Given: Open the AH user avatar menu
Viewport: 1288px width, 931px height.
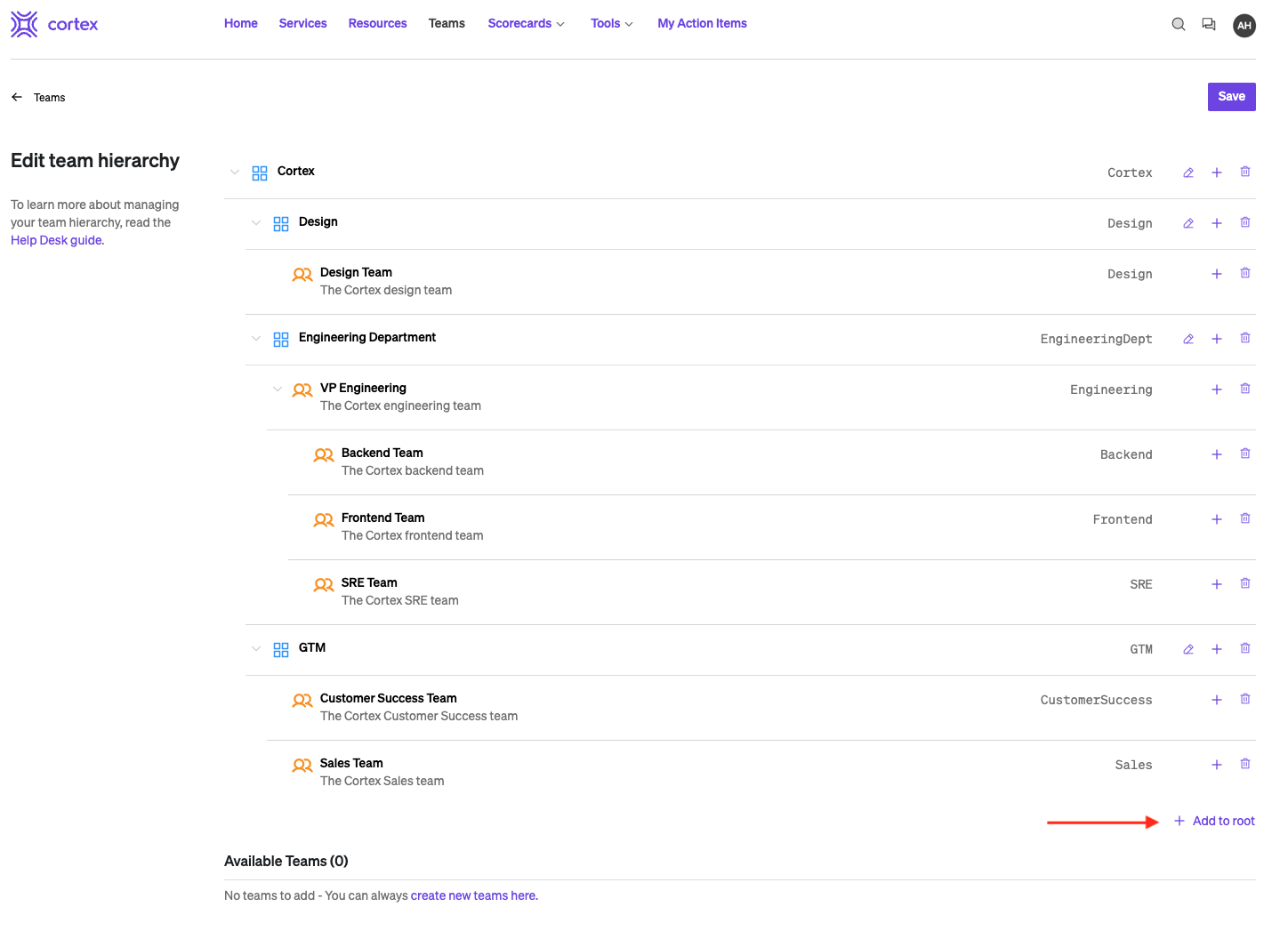Looking at the screenshot, I should [x=1244, y=25].
